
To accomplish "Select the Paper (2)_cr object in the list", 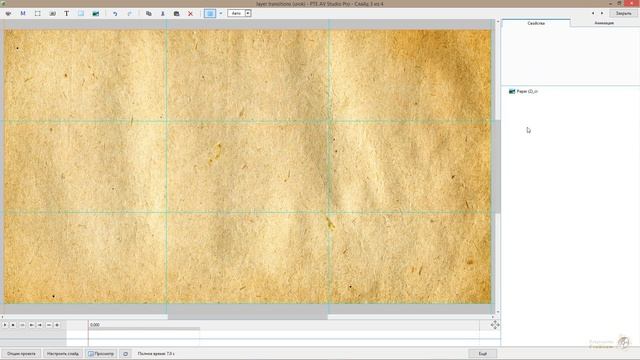I will 523,91.
